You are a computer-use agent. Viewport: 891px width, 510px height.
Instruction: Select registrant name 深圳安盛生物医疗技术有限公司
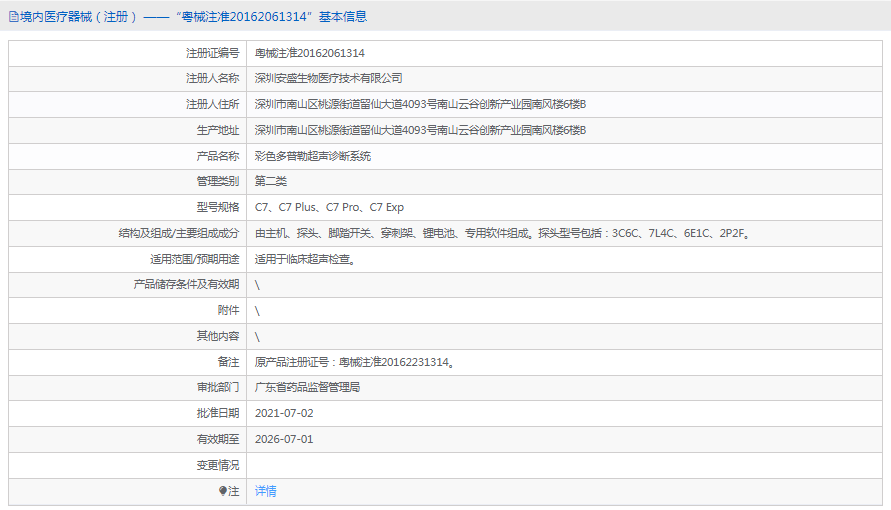(328, 78)
